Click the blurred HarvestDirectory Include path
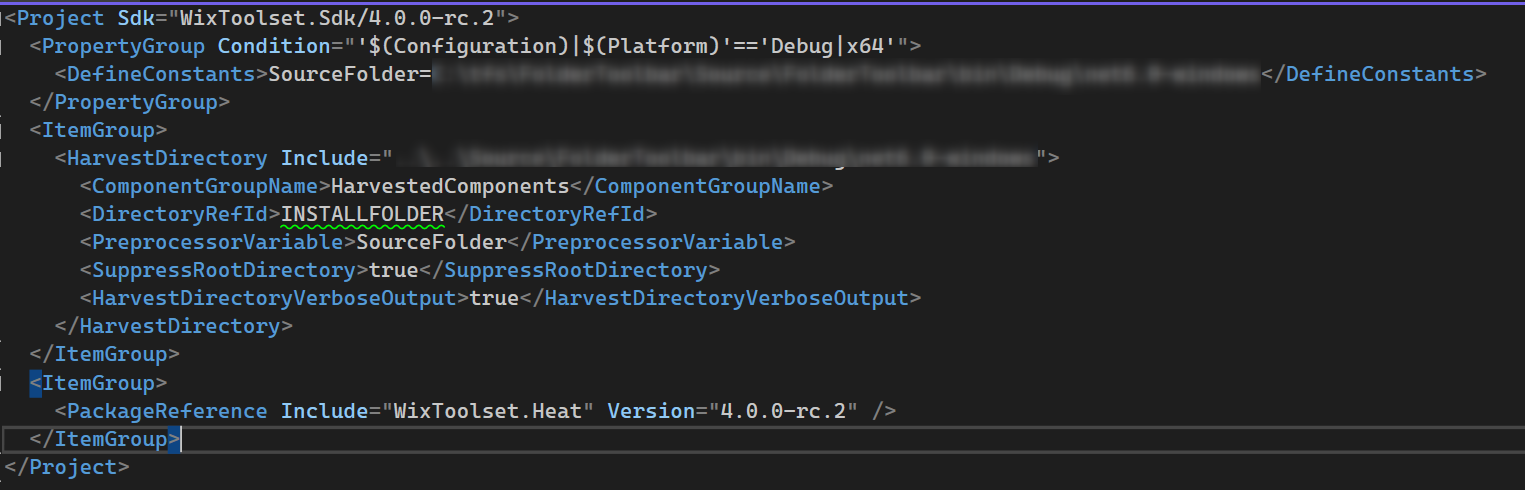1525x490 pixels. coord(714,158)
